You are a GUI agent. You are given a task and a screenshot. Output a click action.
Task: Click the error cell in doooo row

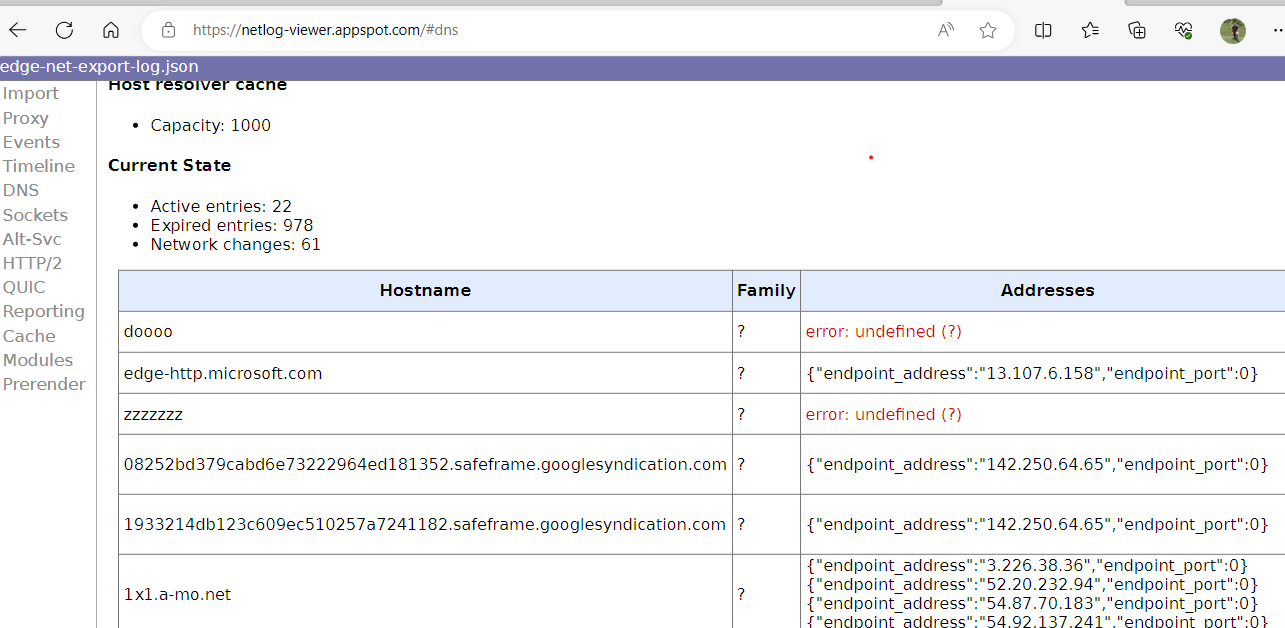1043,331
